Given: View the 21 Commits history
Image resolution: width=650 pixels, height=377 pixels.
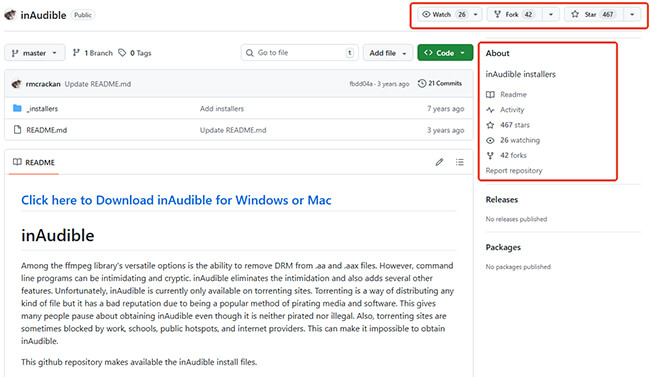Looking at the screenshot, I should [440, 83].
